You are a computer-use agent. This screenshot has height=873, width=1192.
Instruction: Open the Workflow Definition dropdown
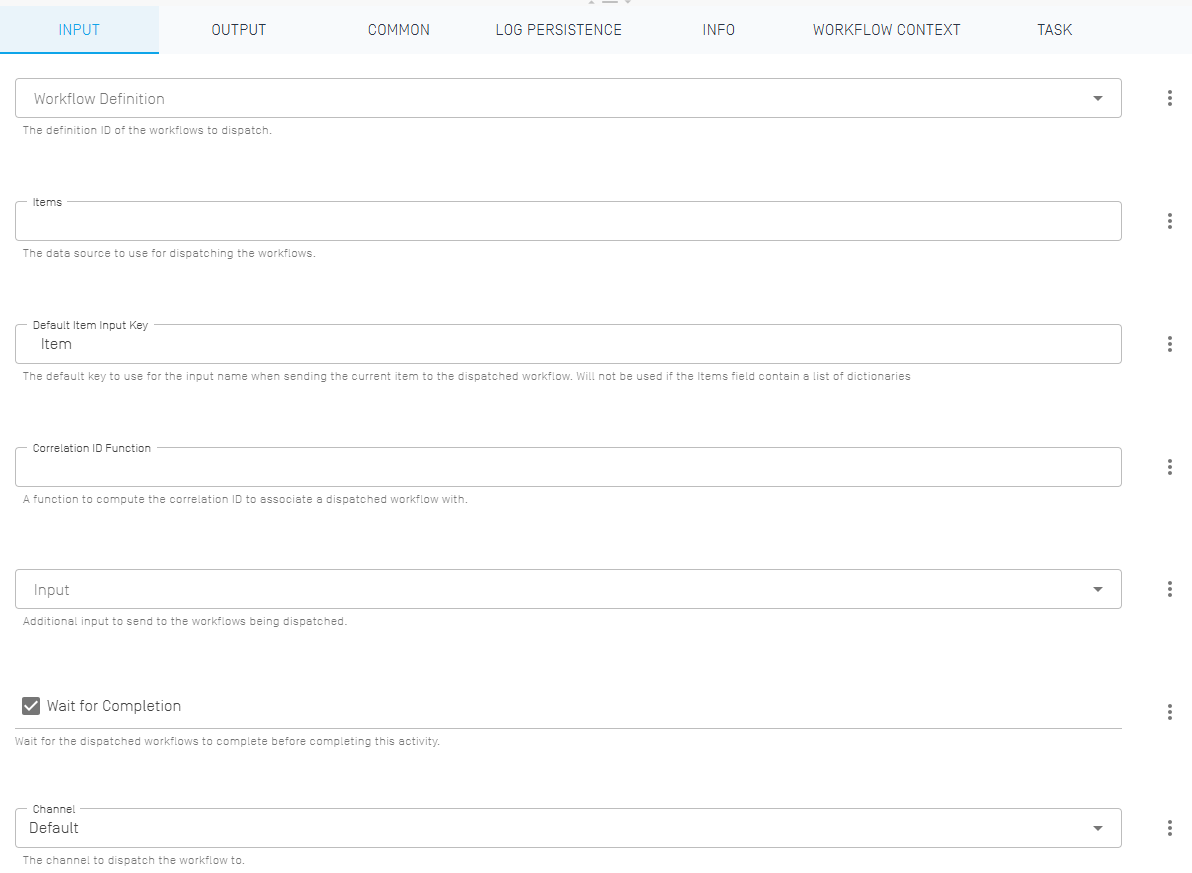(1097, 98)
